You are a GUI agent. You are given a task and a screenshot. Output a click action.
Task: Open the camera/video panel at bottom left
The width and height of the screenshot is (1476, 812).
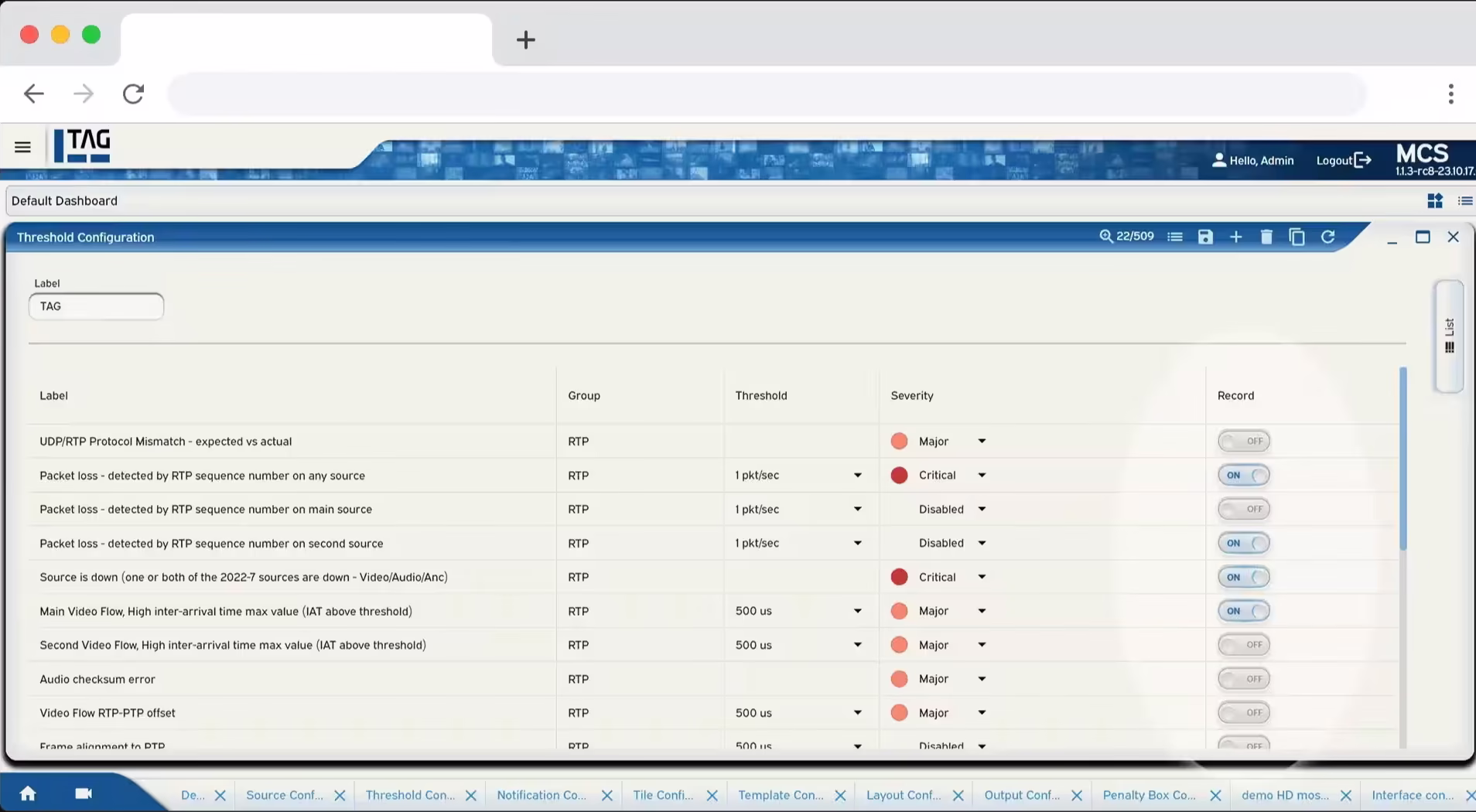83,793
